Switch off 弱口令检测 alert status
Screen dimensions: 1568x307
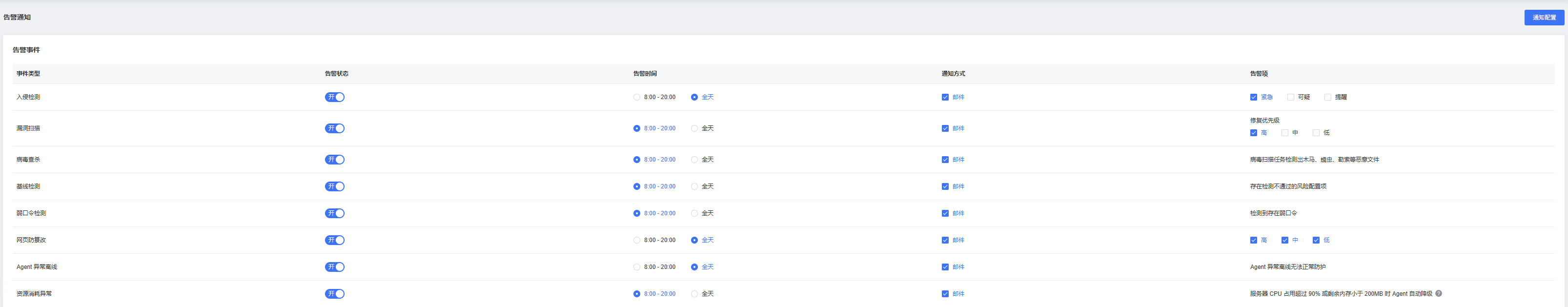(x=335, y=213)
